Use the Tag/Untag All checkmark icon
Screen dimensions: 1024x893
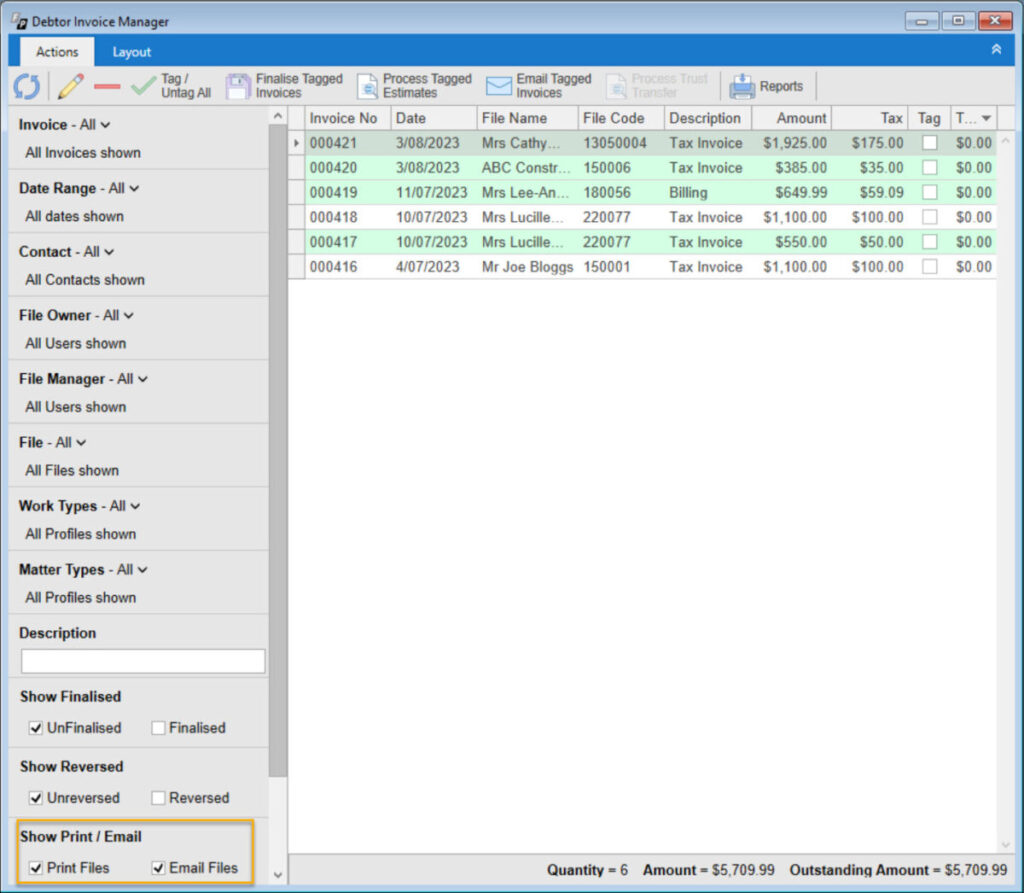[x=142, y=86]
